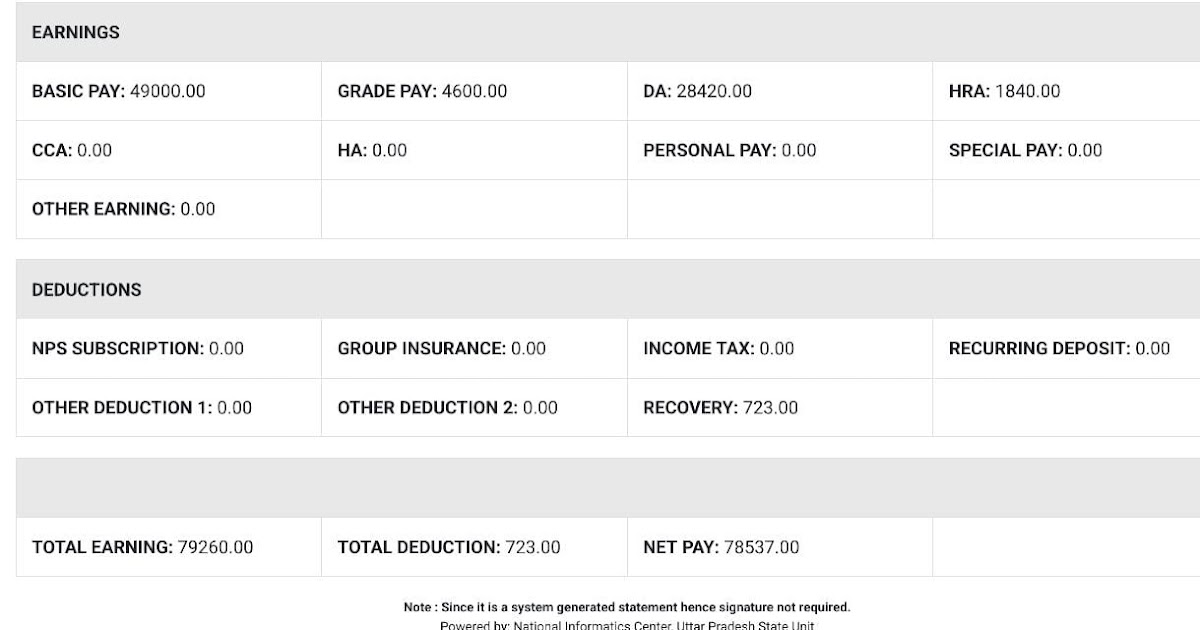Select the OTHER EARNING cell
The height and width of the screenshot is (630, 1200).
(124, 210)
